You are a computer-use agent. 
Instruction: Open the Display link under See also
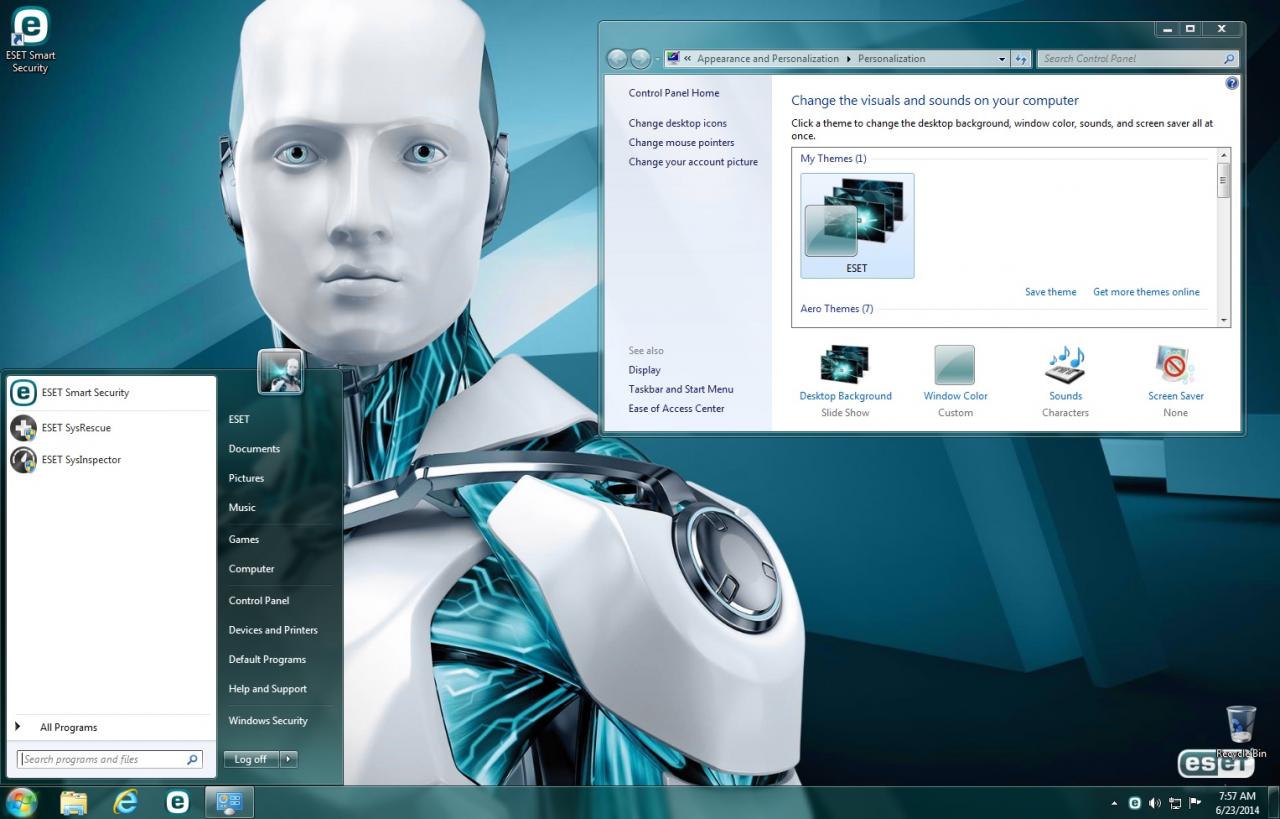(644, 370)
